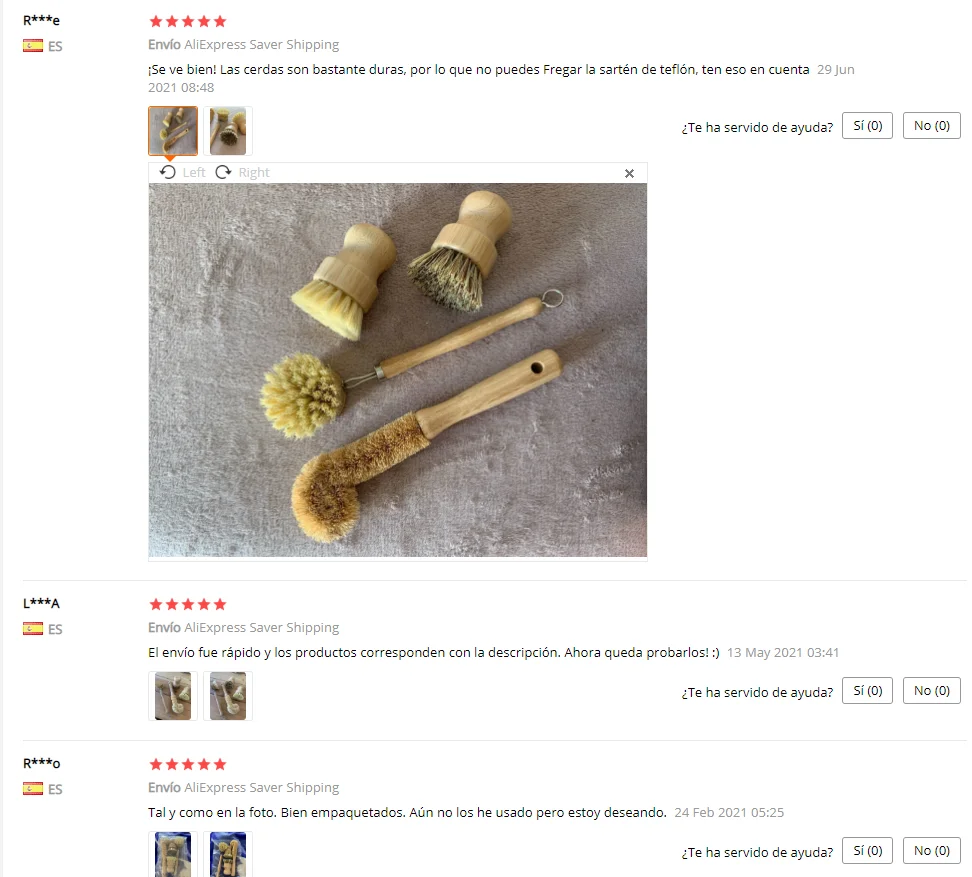Screen dimensions: 972x877
Task: Vote Sí on L***A's review
Action: click(x=867, y=690)
